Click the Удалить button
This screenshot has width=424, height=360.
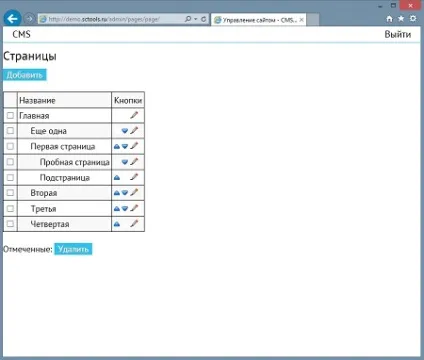pyautogui.click(x=73, y=249)
